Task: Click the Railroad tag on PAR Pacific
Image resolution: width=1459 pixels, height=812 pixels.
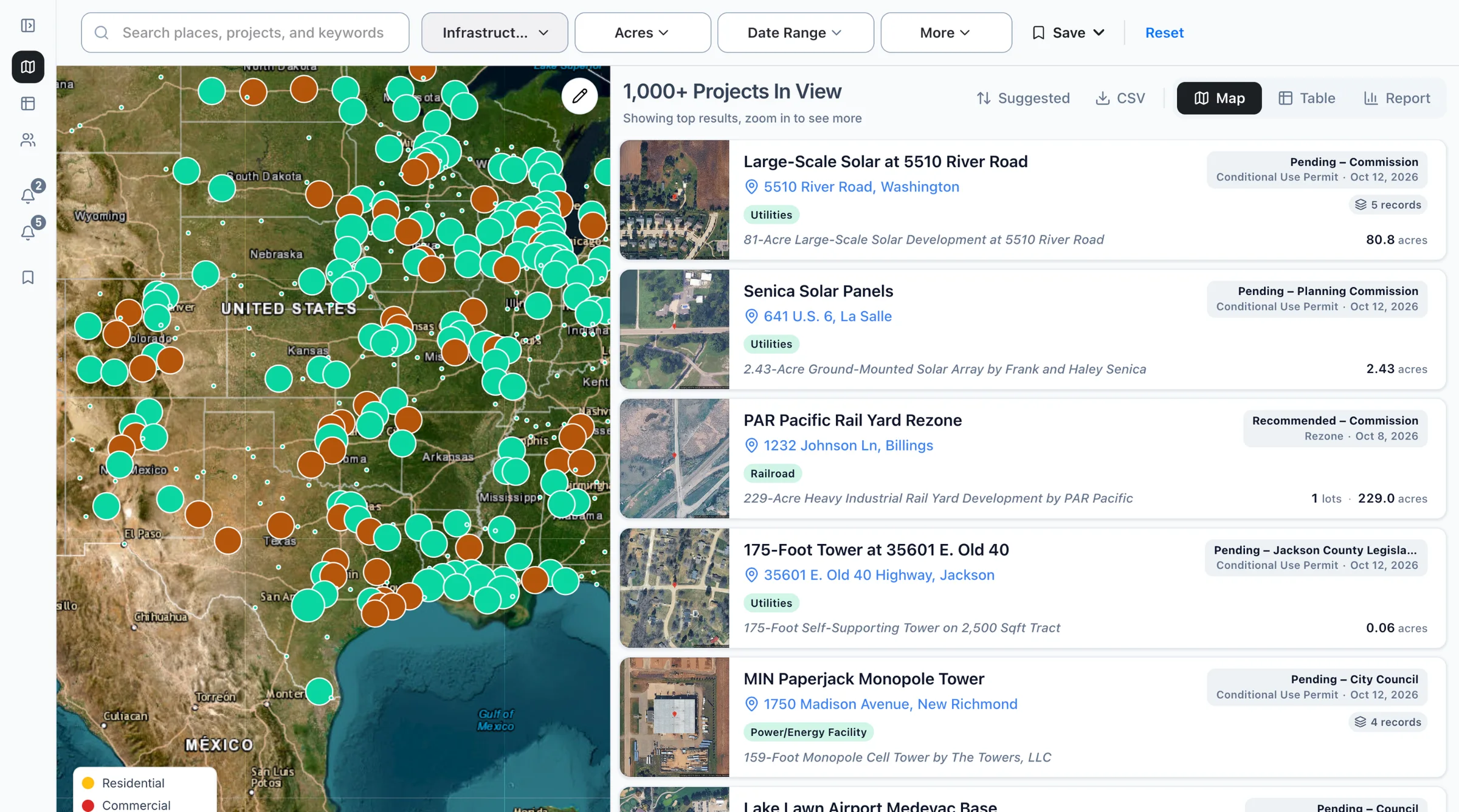Action: [x=772, y=473]
